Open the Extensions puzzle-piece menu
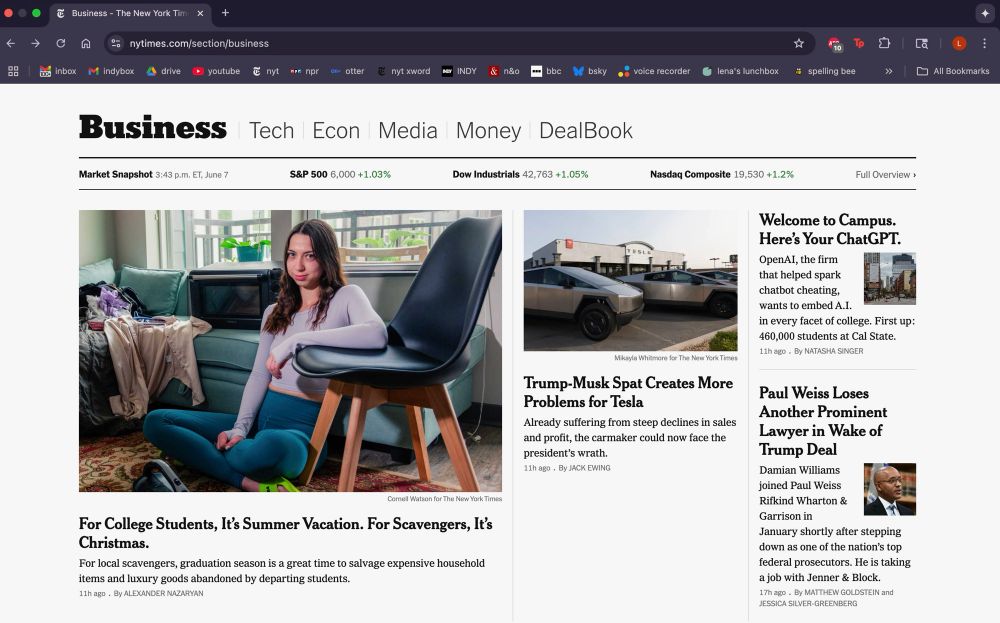The image size is (1000, 623). (x=884, y=43)
